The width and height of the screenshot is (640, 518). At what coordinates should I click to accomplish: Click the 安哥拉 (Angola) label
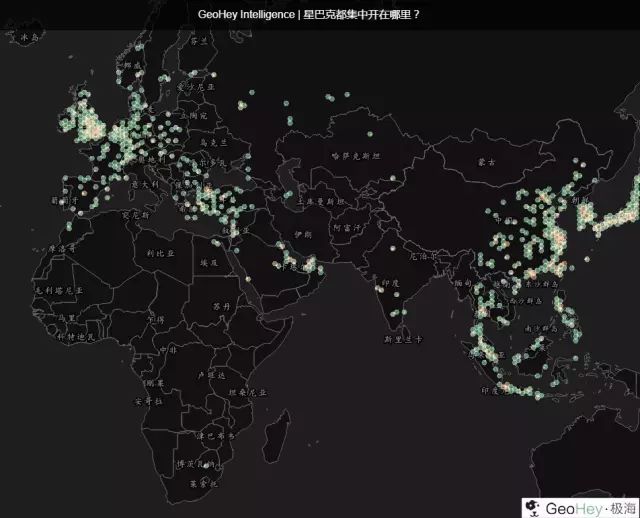146,400
